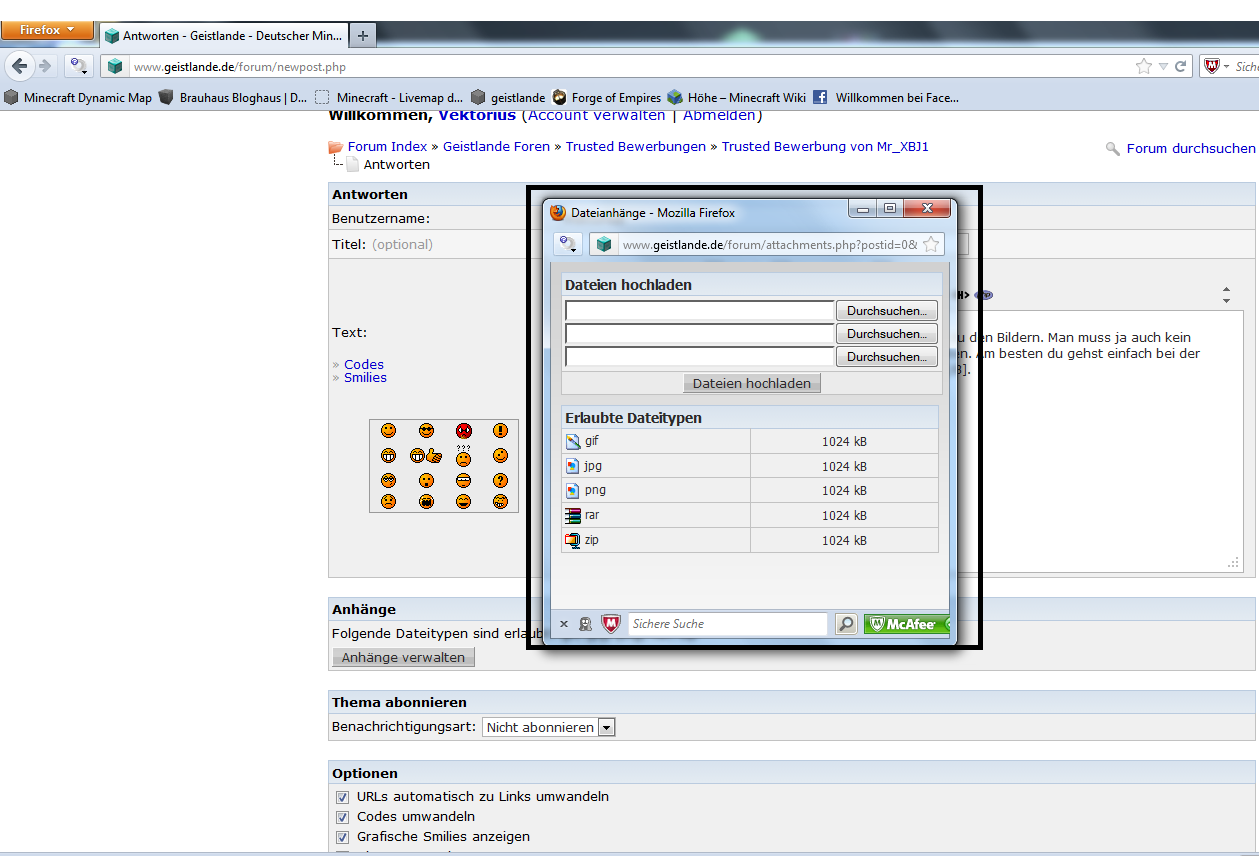Click the back arrow in Firefox toolbar
The image size is (1259, 856).
(x=19, y=66)
